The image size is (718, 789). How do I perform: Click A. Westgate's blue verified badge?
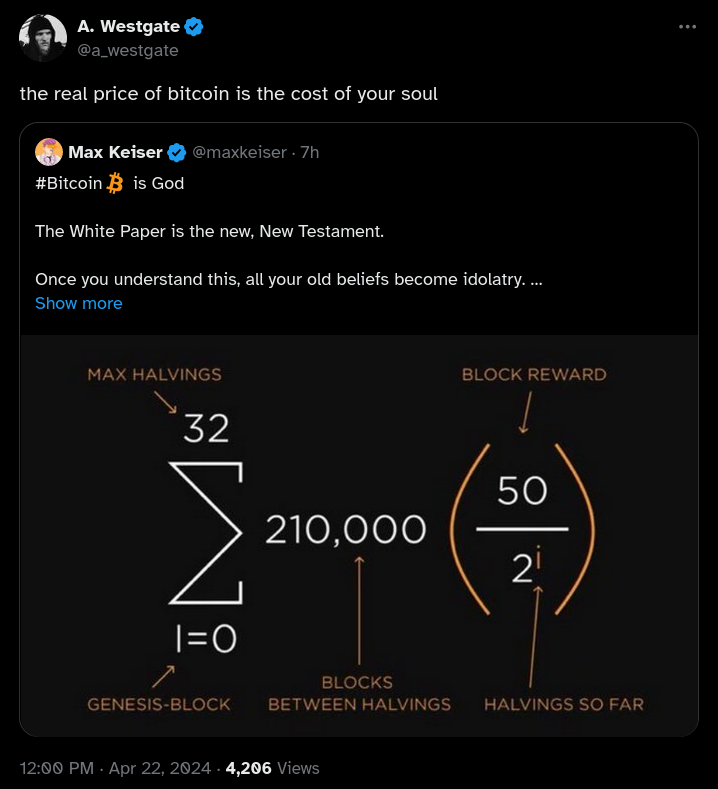coord(194,28)
